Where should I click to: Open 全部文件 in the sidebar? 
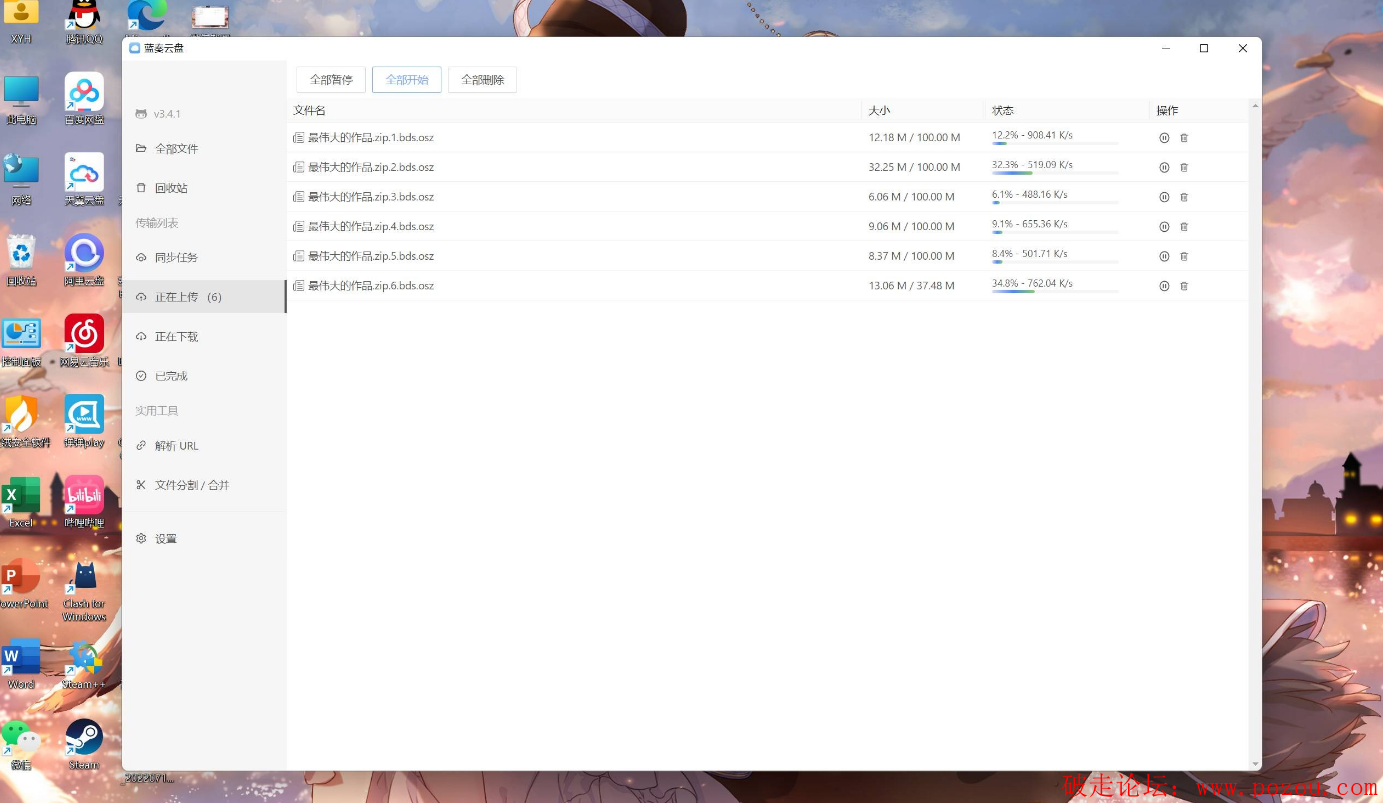[204, 149]
